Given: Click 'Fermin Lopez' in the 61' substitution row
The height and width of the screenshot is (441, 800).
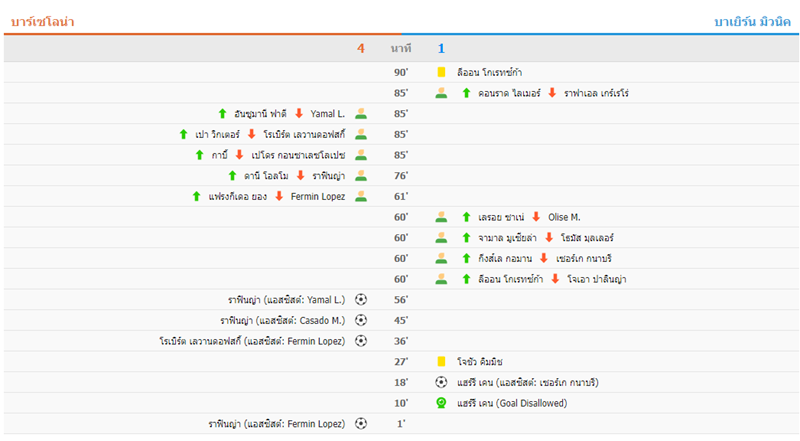Looking at the screenshot, I should (x=318, y=197).
